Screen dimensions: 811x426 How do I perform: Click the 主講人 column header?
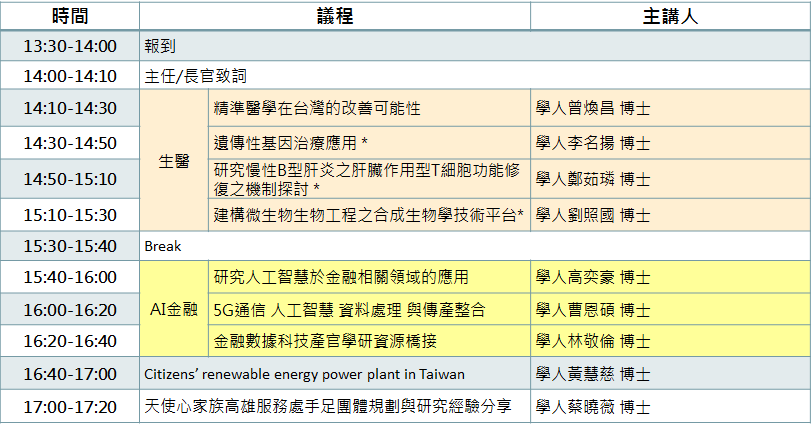pyautogui.click(x=670, y=16)
